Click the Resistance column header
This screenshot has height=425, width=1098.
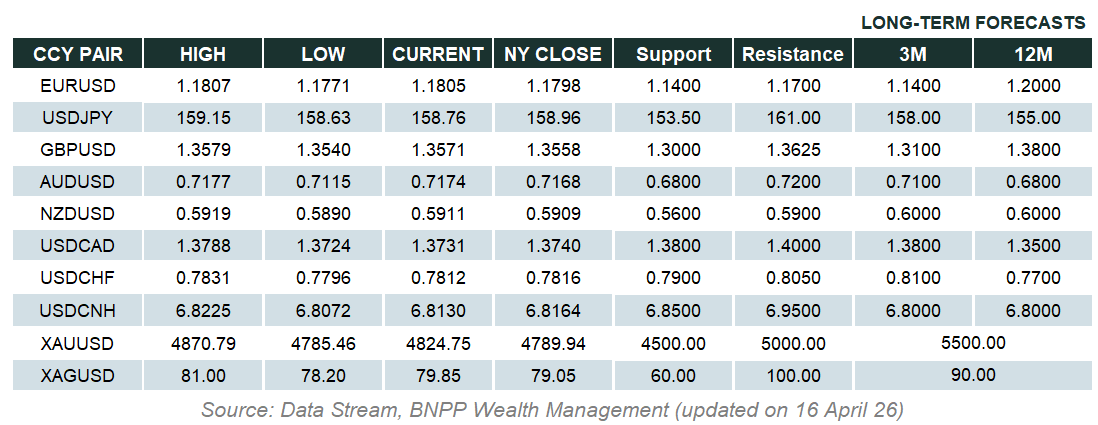point(793,54)
